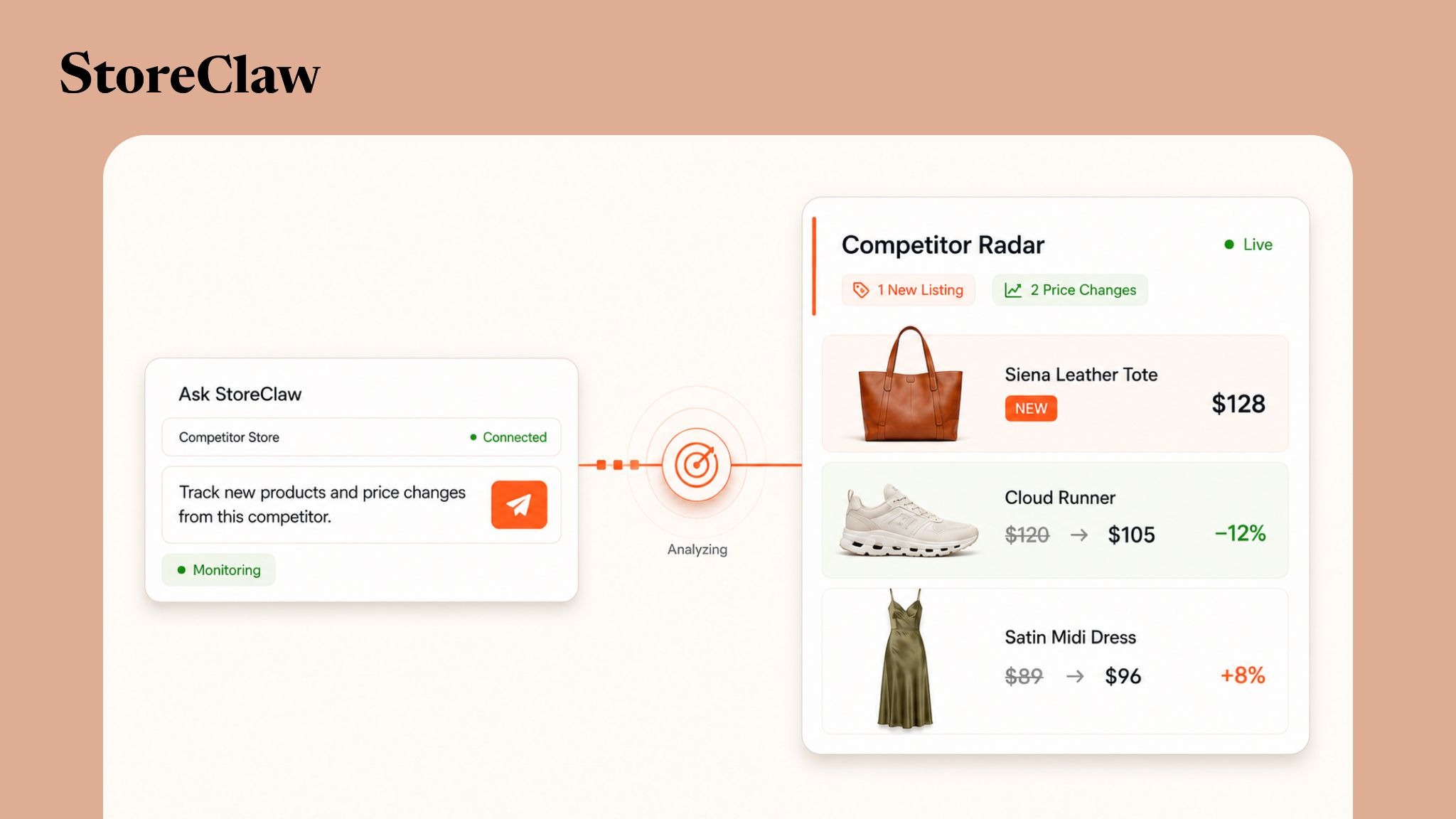Viewport: 1456px width, 819px height.
Task: Select the 1 New Listing filter chip
Action: coord(908,290)
